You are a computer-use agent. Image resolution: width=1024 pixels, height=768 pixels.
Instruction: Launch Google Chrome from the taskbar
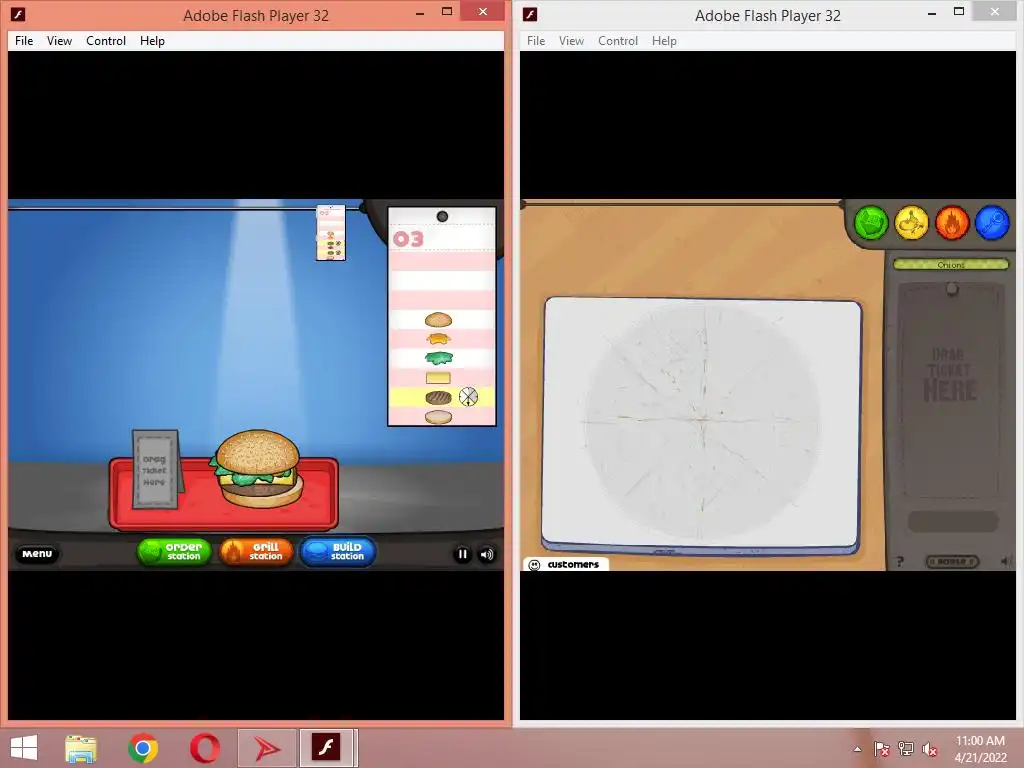tap(143, 748)
